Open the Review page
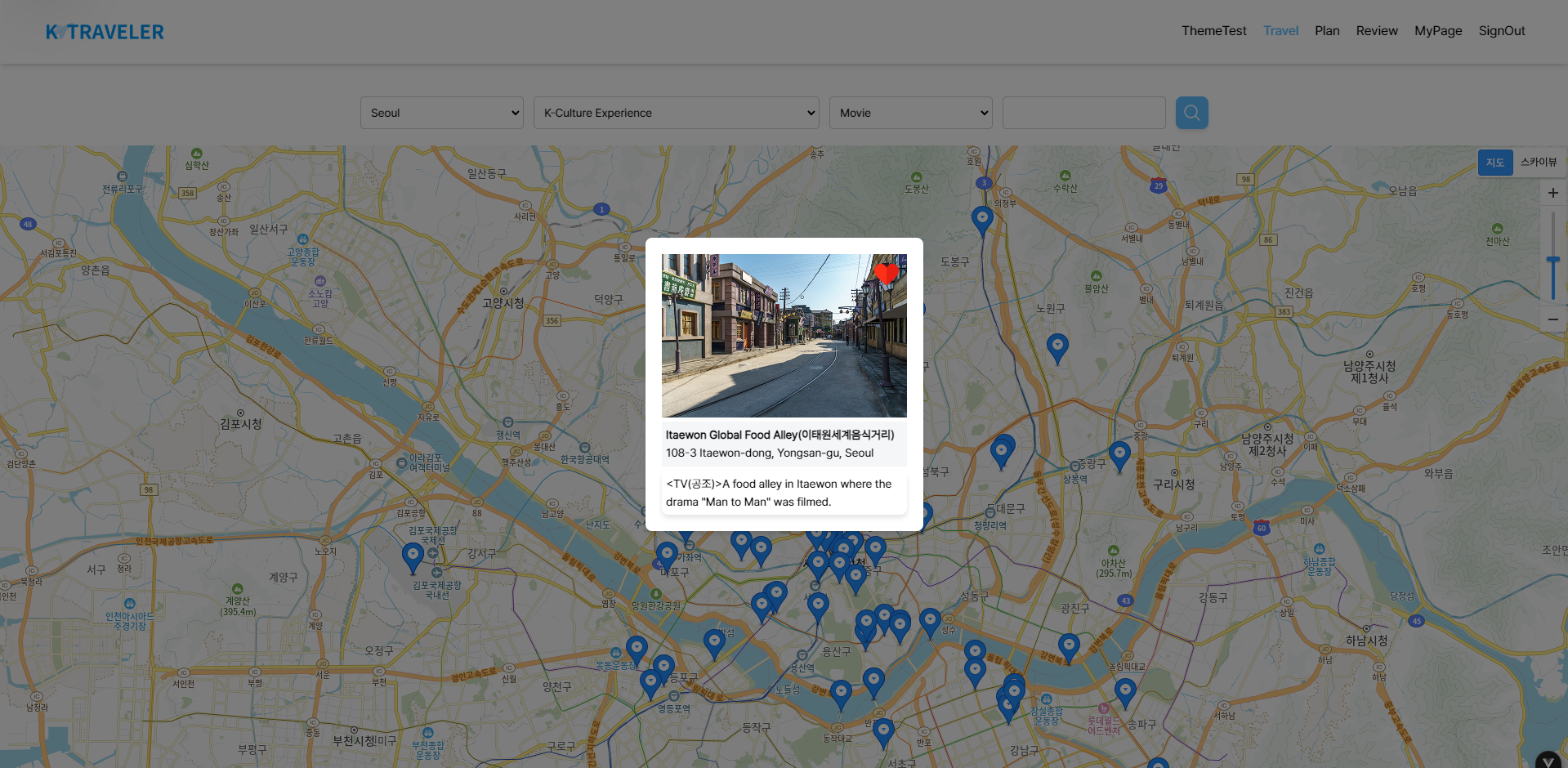Screen dimensions: 1568x768 (x=1377, y=31)
